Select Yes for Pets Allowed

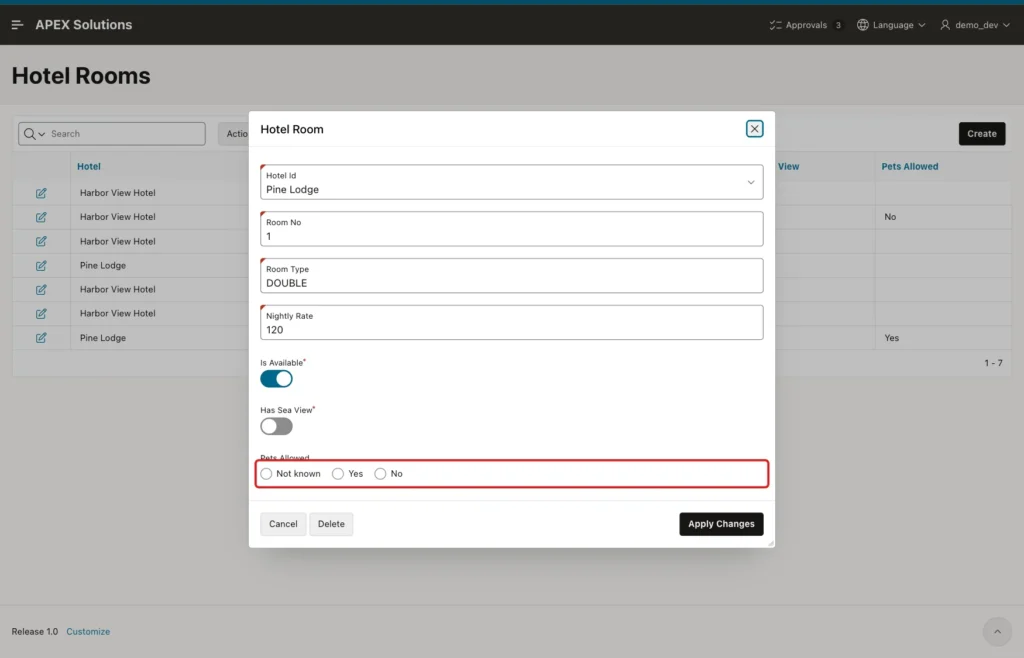click(338, 474)
